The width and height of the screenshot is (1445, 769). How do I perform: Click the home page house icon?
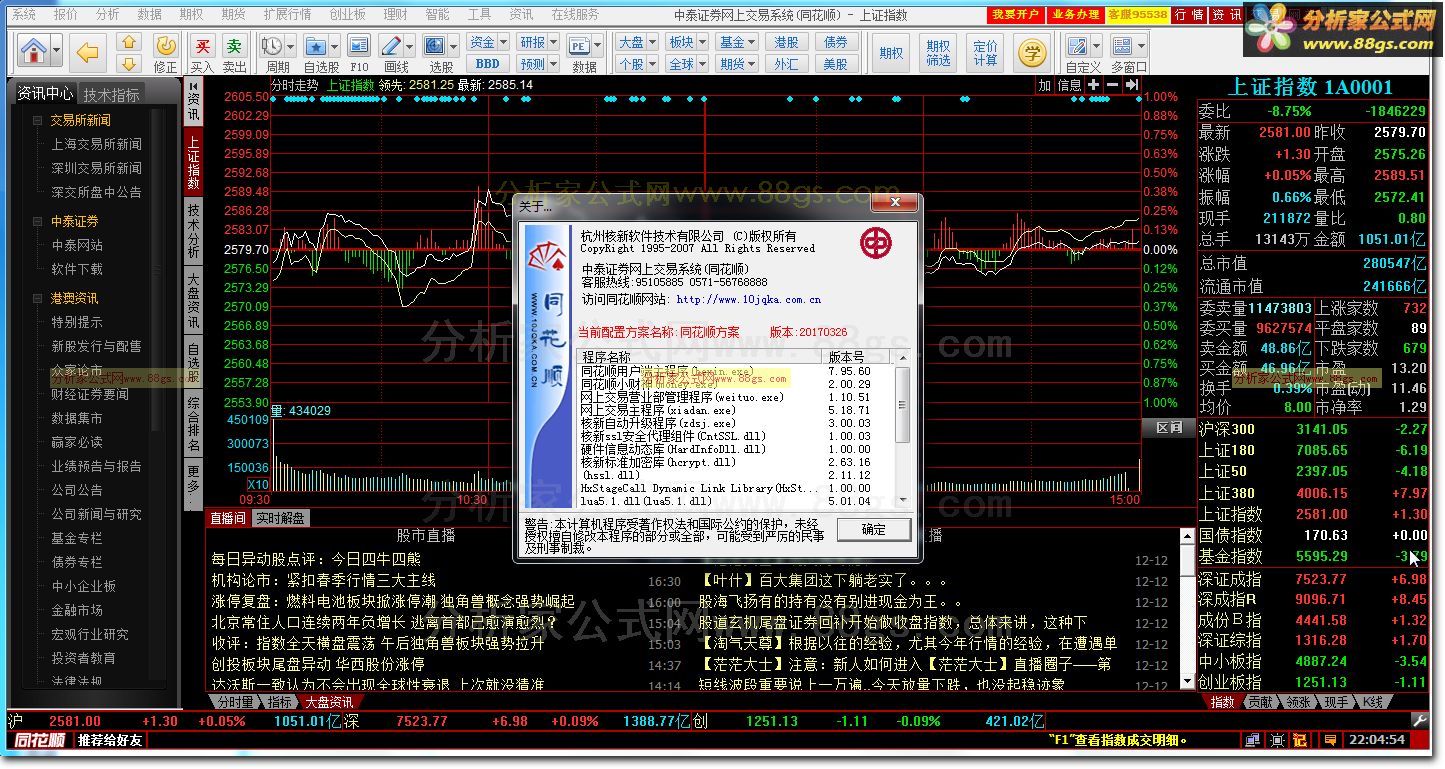click(34, 50)
